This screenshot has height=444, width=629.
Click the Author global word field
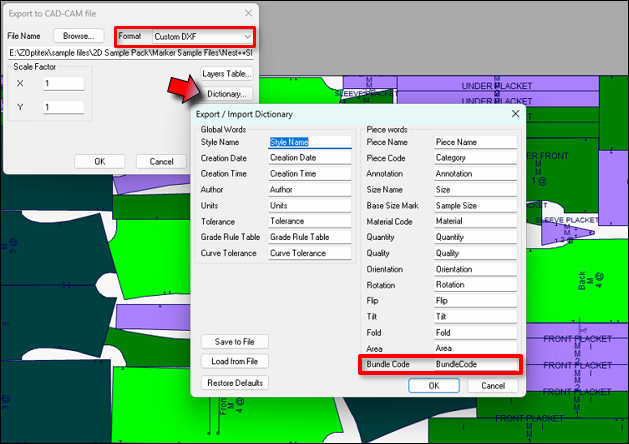click(x=310, y=189)
